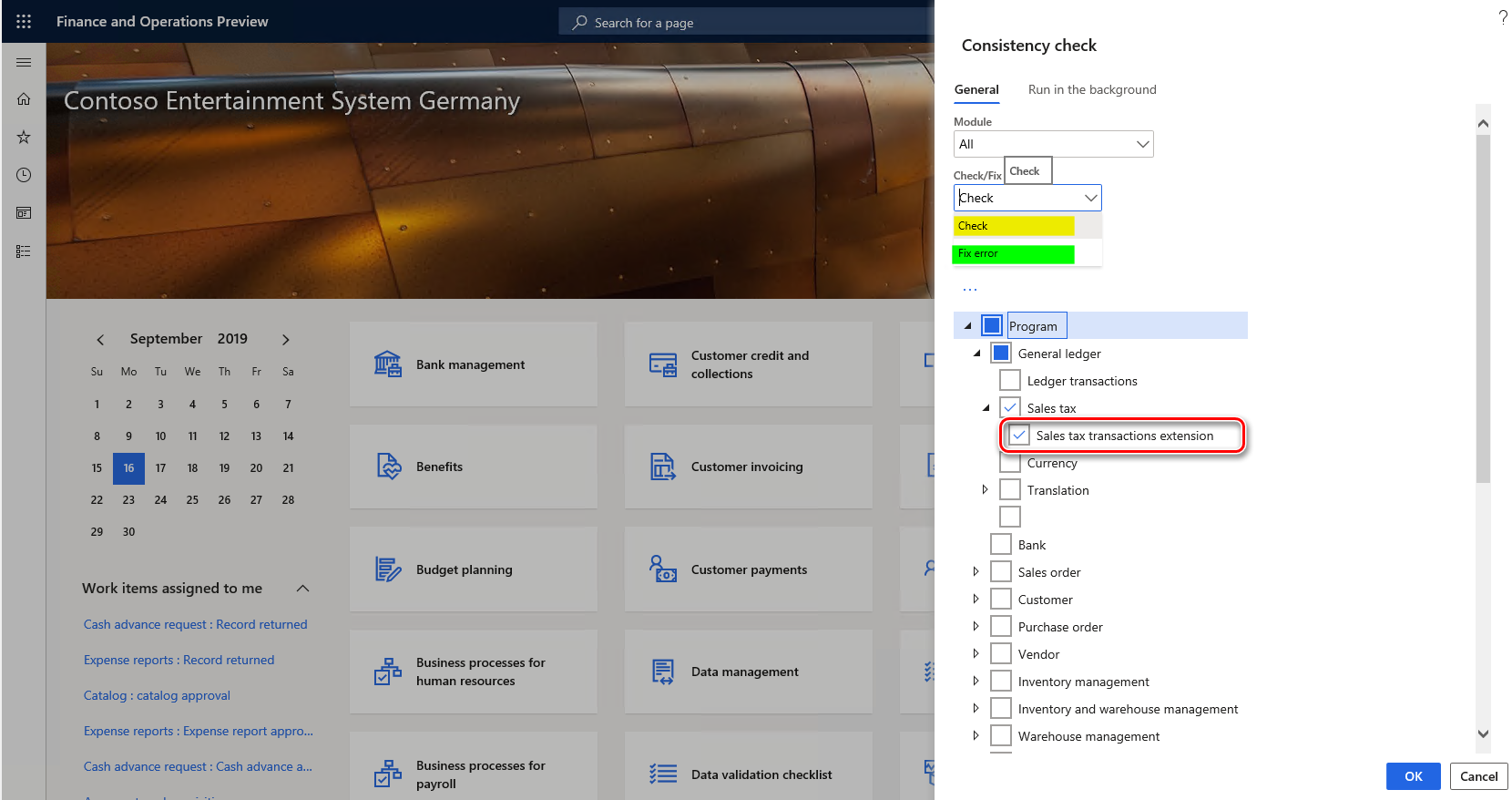Check the Translation checkbox
Image resolution: width=1512 pixels, height=800 pixels.
coord(1010,489)
